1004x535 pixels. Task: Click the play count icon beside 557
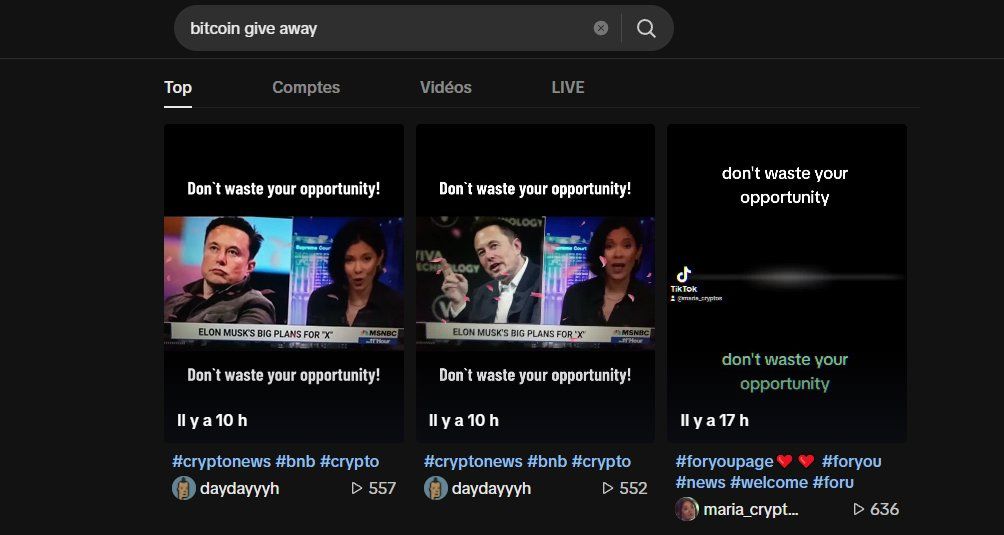point(357,488)
